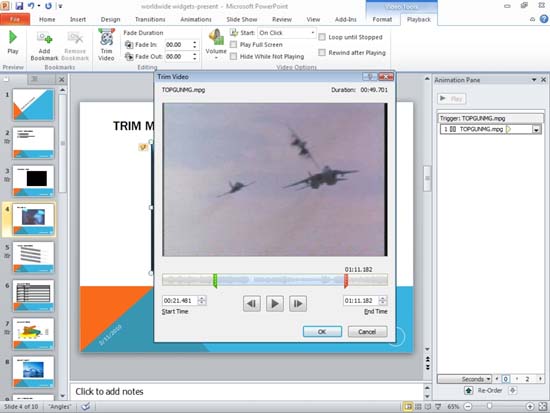Click the green start trim marker
This screenshot has width=550, height=413.
[x=215, y=281]
